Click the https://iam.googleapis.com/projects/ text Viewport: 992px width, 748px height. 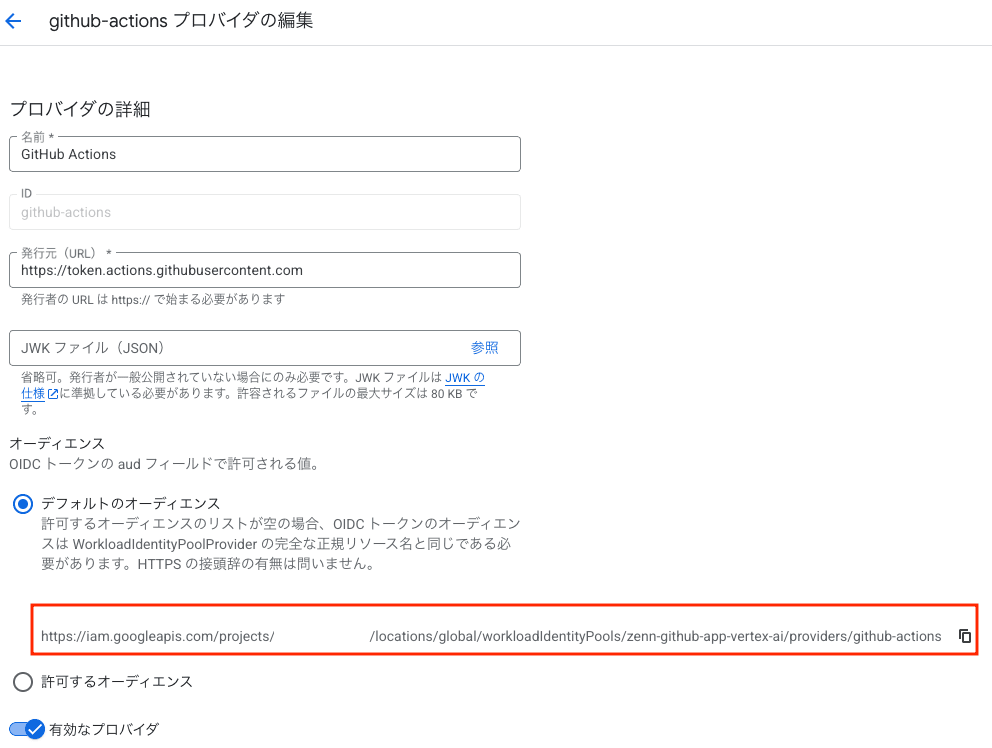(x=158, y=637)
